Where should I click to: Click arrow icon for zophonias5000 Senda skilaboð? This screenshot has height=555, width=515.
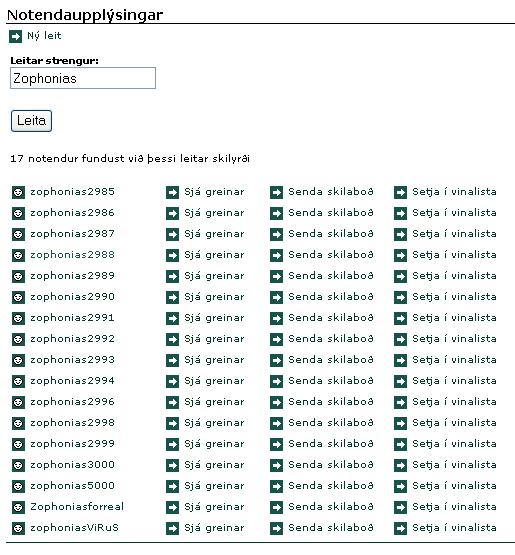(276, 486)
